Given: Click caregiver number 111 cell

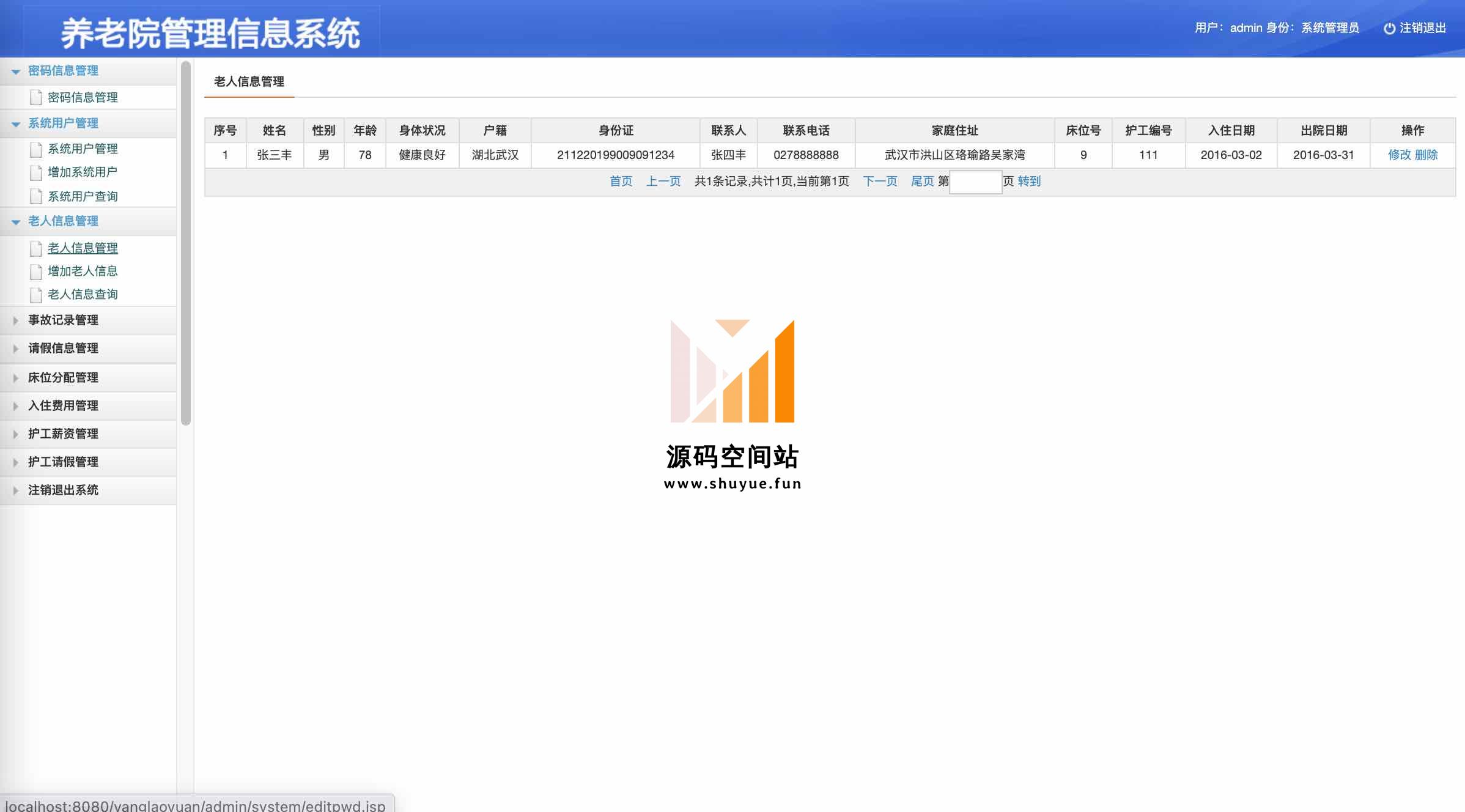Looking at the screenshot, I should [1148, 155].
